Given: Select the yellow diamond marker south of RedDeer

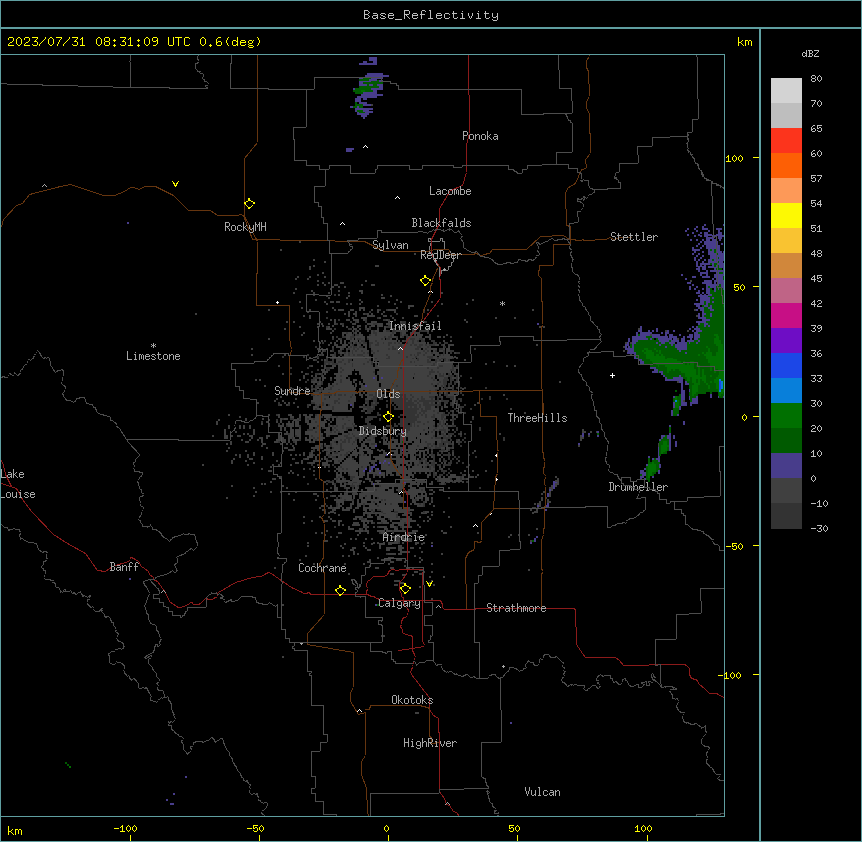Looking at the screenshot, I should click(426, 281).
